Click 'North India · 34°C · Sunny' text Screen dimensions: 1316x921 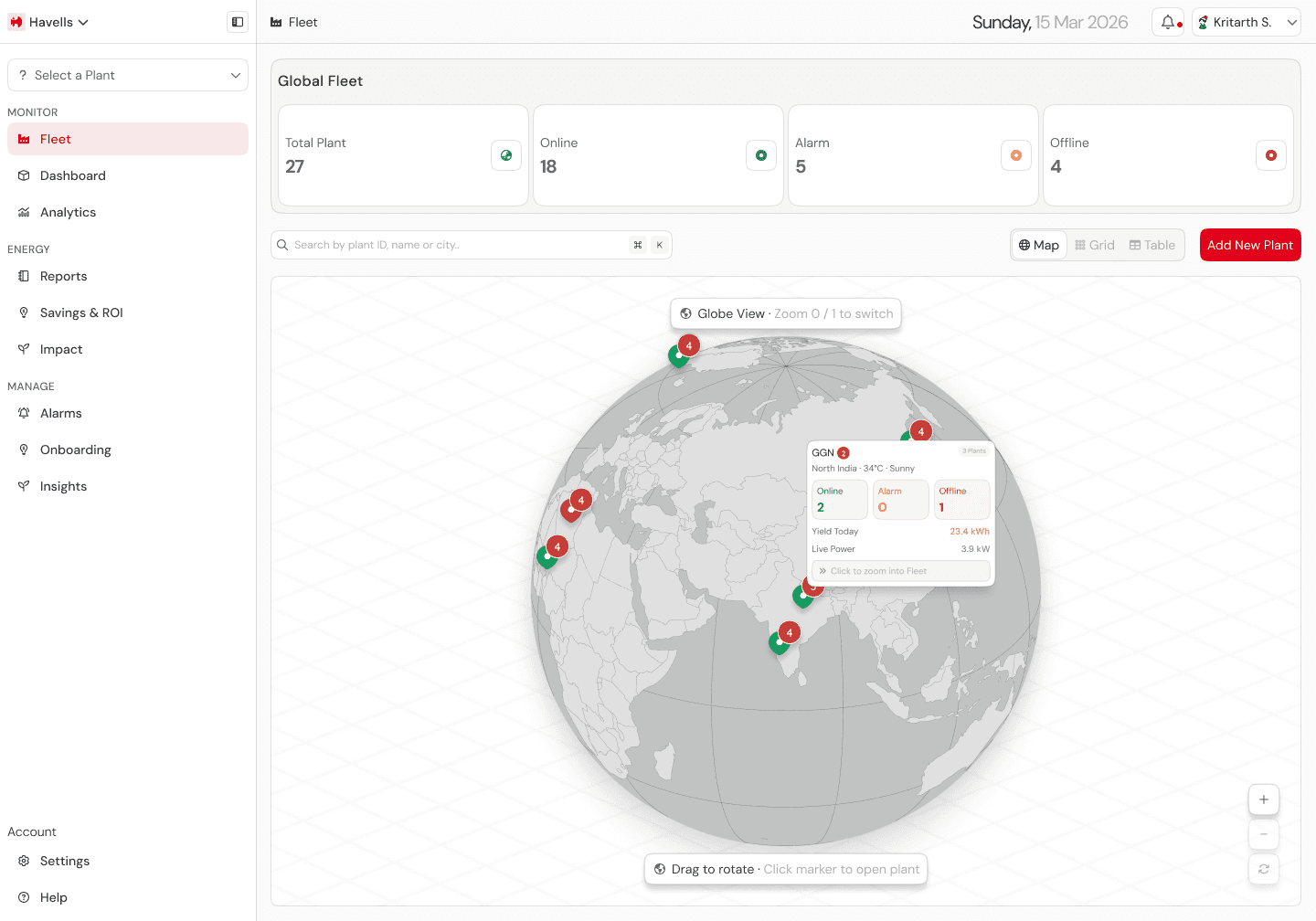[863, 468]
